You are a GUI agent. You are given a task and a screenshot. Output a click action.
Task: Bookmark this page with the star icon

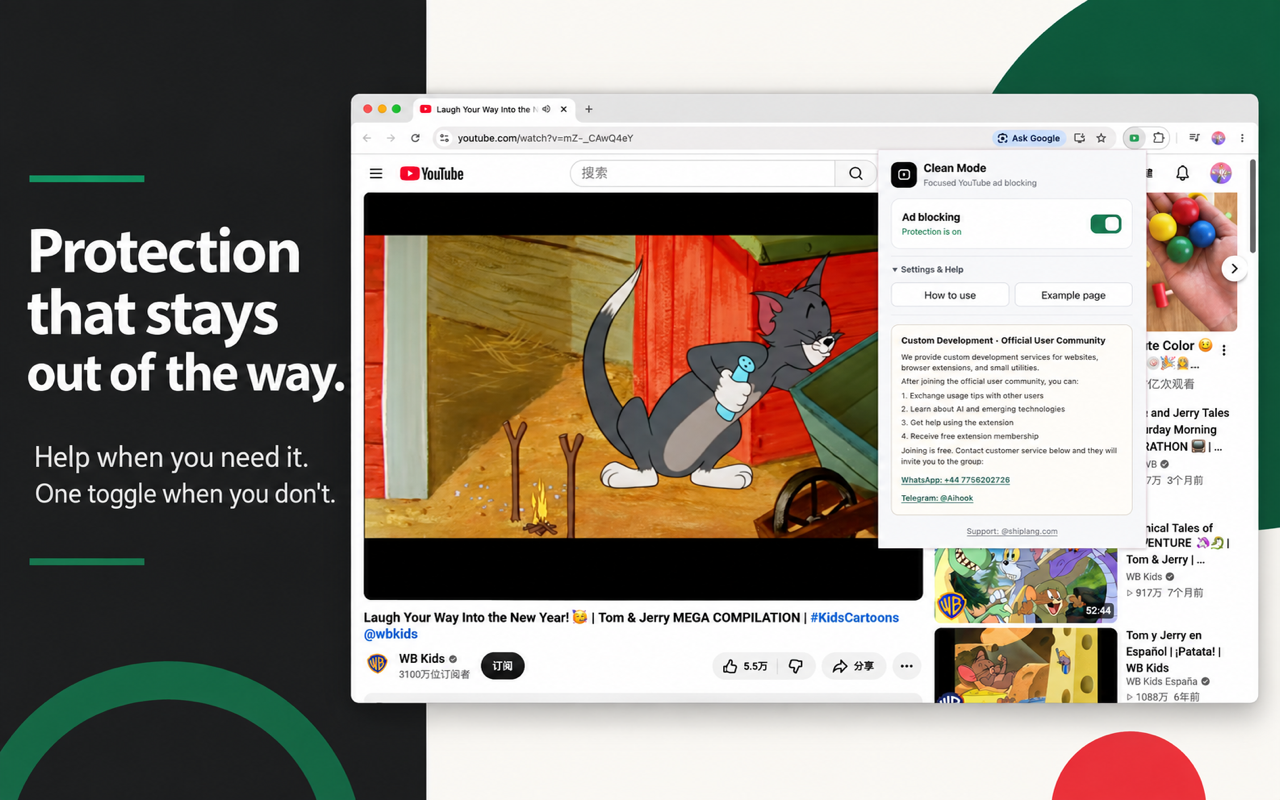pos(1101,138)
